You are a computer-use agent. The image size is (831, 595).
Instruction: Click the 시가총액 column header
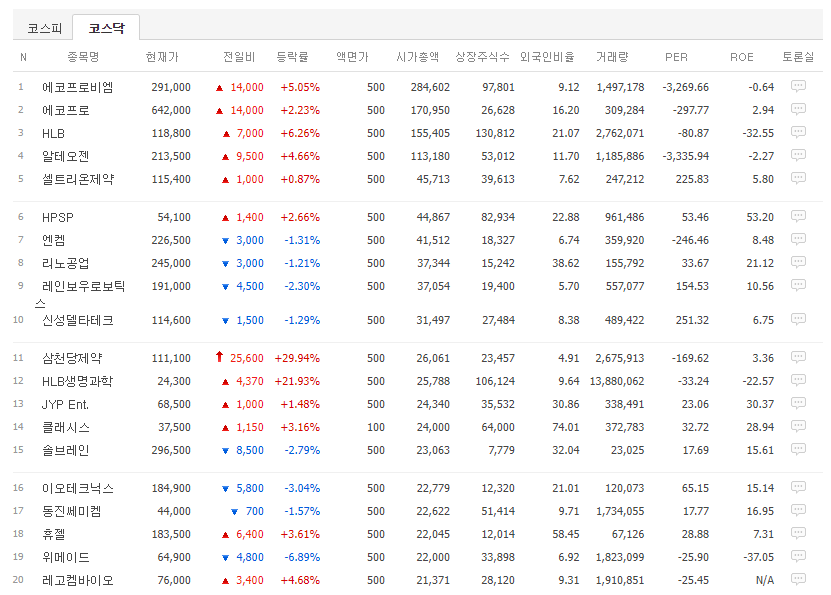click(x=418, y=57)
